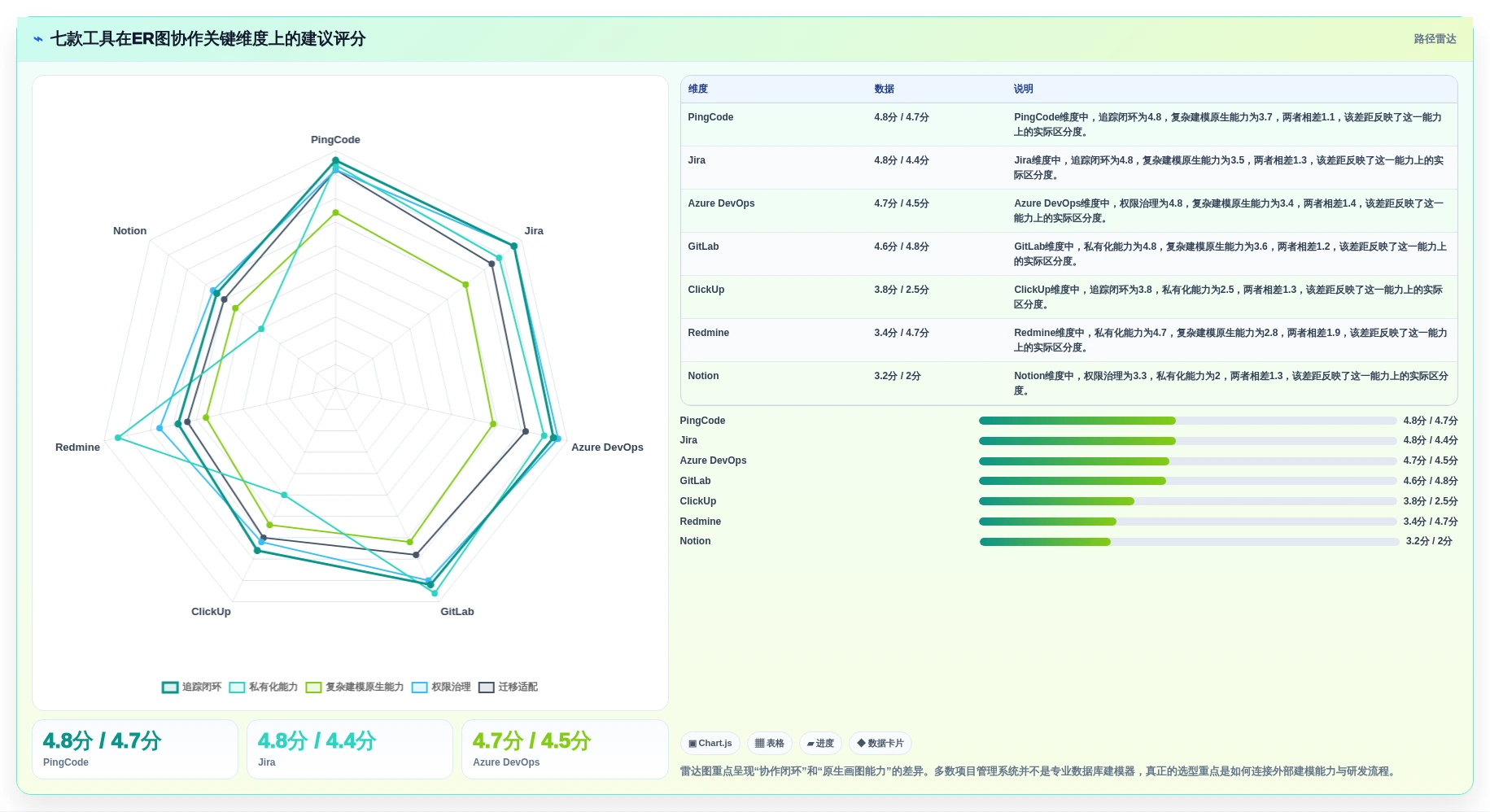This screenshot has width=1490, height=812.
Task: Click the PingCode progress bar
Action: [x=1187, y=421]
